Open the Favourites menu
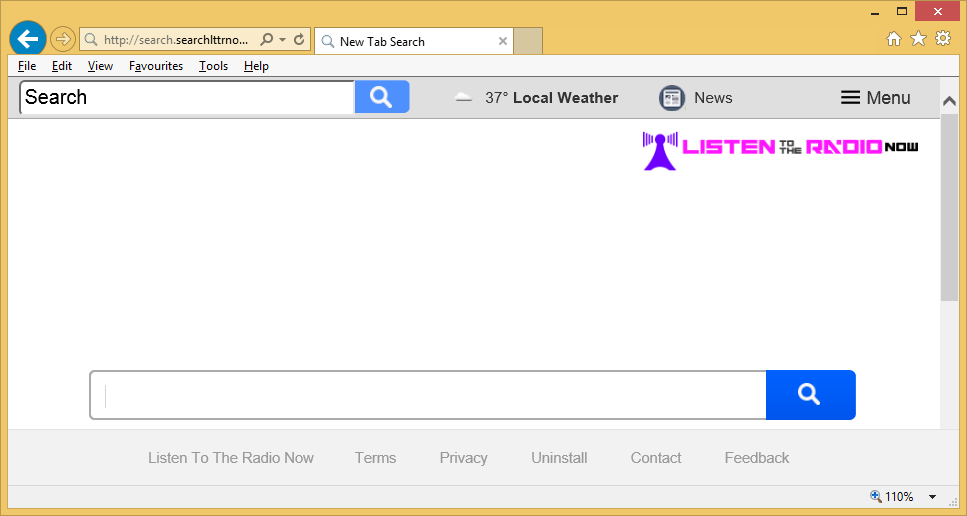 pos(156,66)
